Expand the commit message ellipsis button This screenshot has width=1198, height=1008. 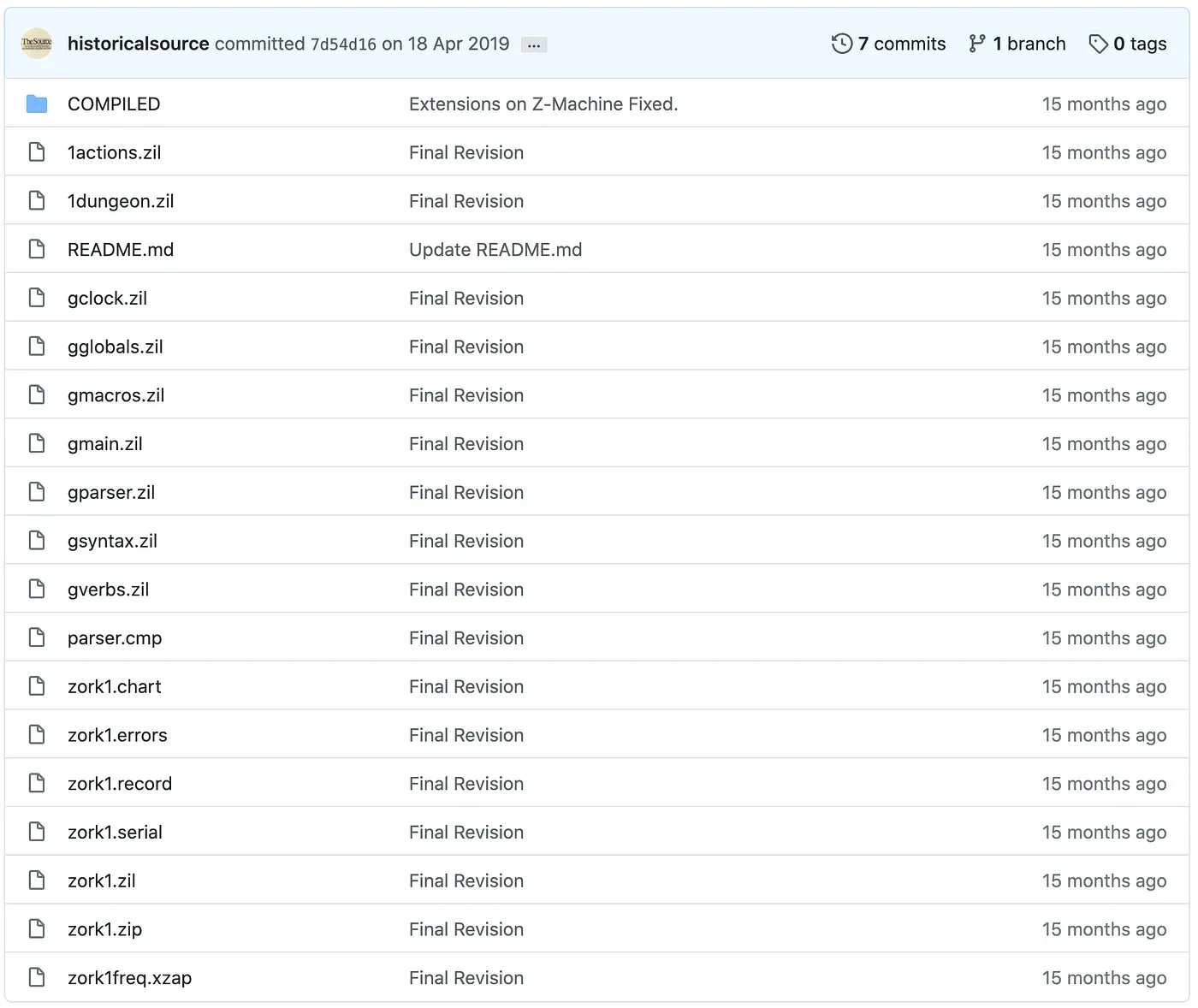534,44
